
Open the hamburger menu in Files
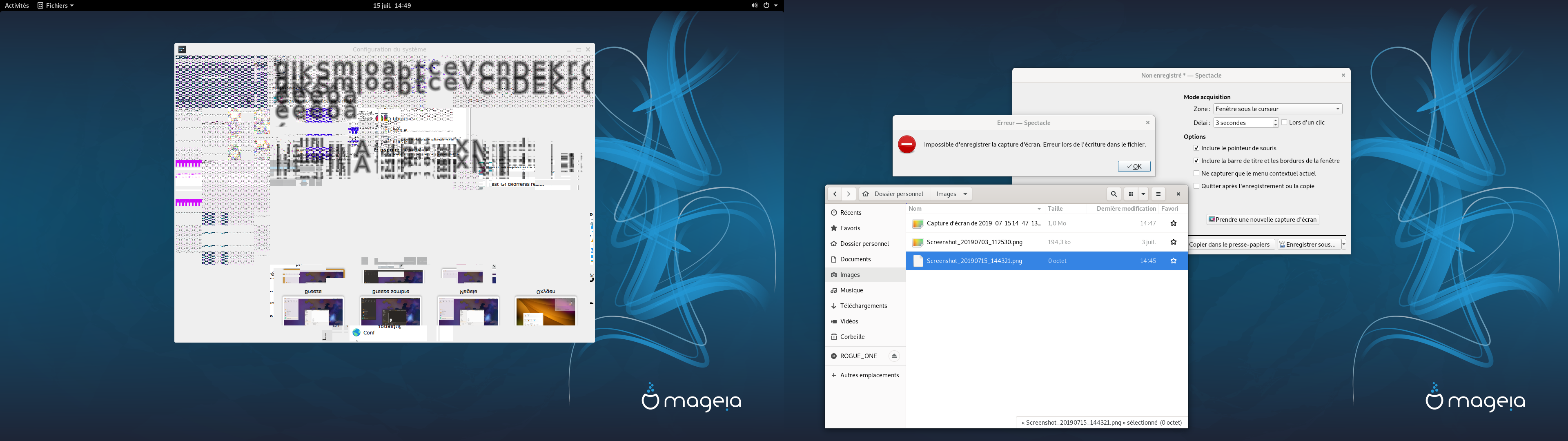tap(1158, 194)
